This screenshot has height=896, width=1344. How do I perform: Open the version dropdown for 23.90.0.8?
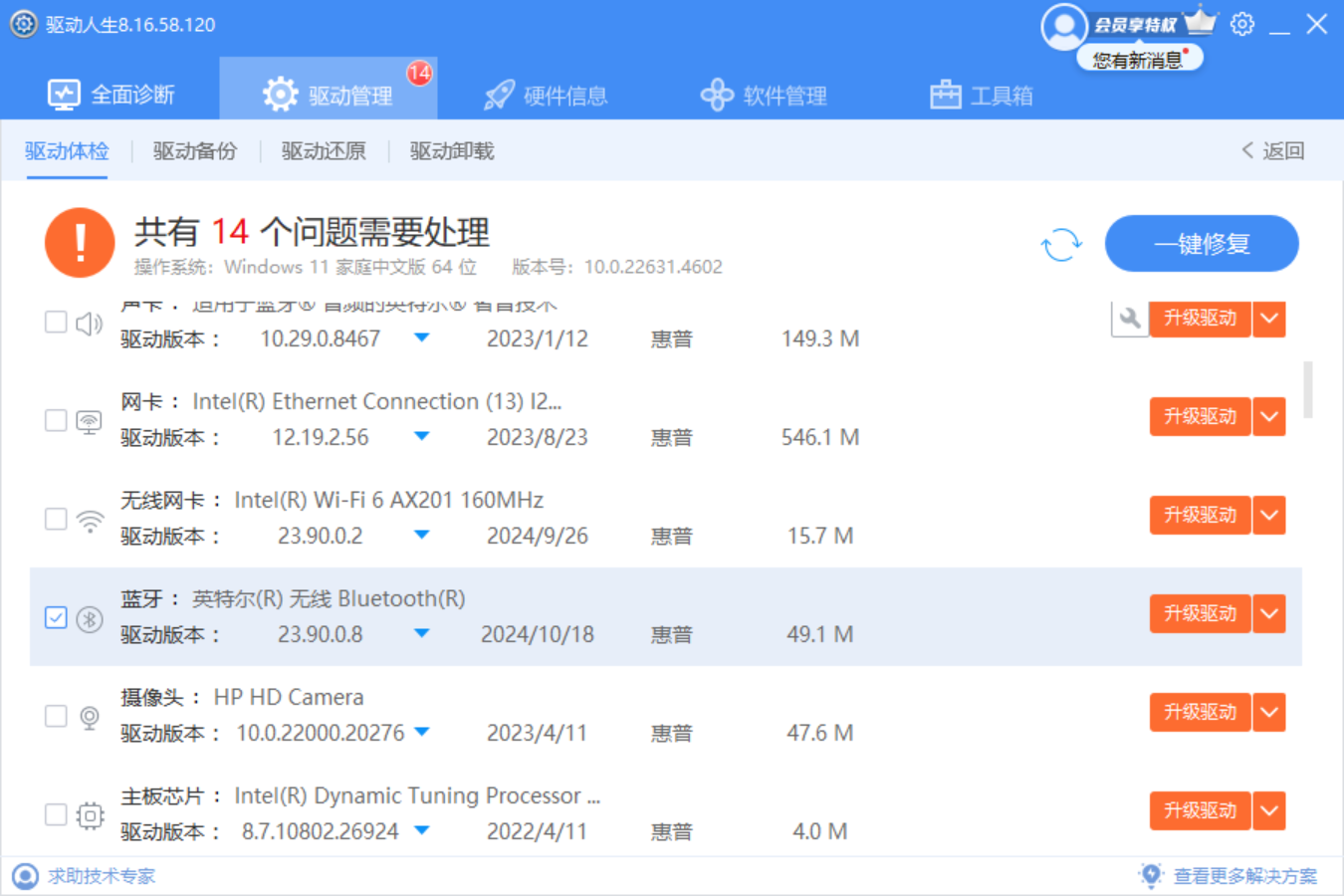422,633
